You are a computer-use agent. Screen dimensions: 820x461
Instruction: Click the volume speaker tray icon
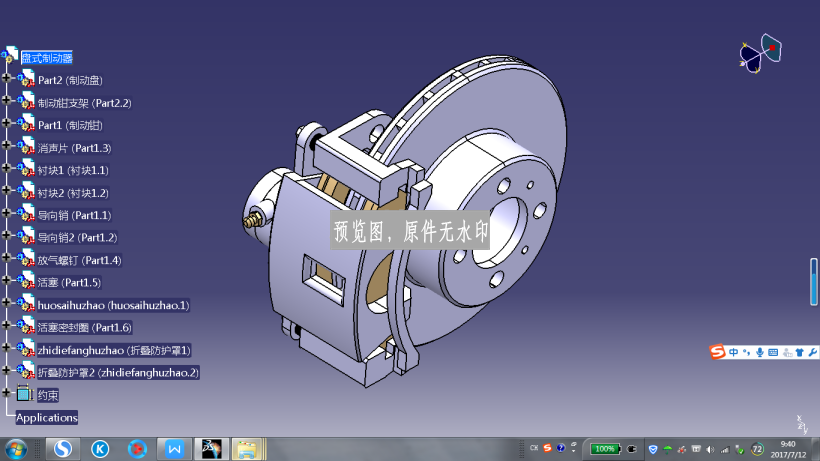point(710,449)
